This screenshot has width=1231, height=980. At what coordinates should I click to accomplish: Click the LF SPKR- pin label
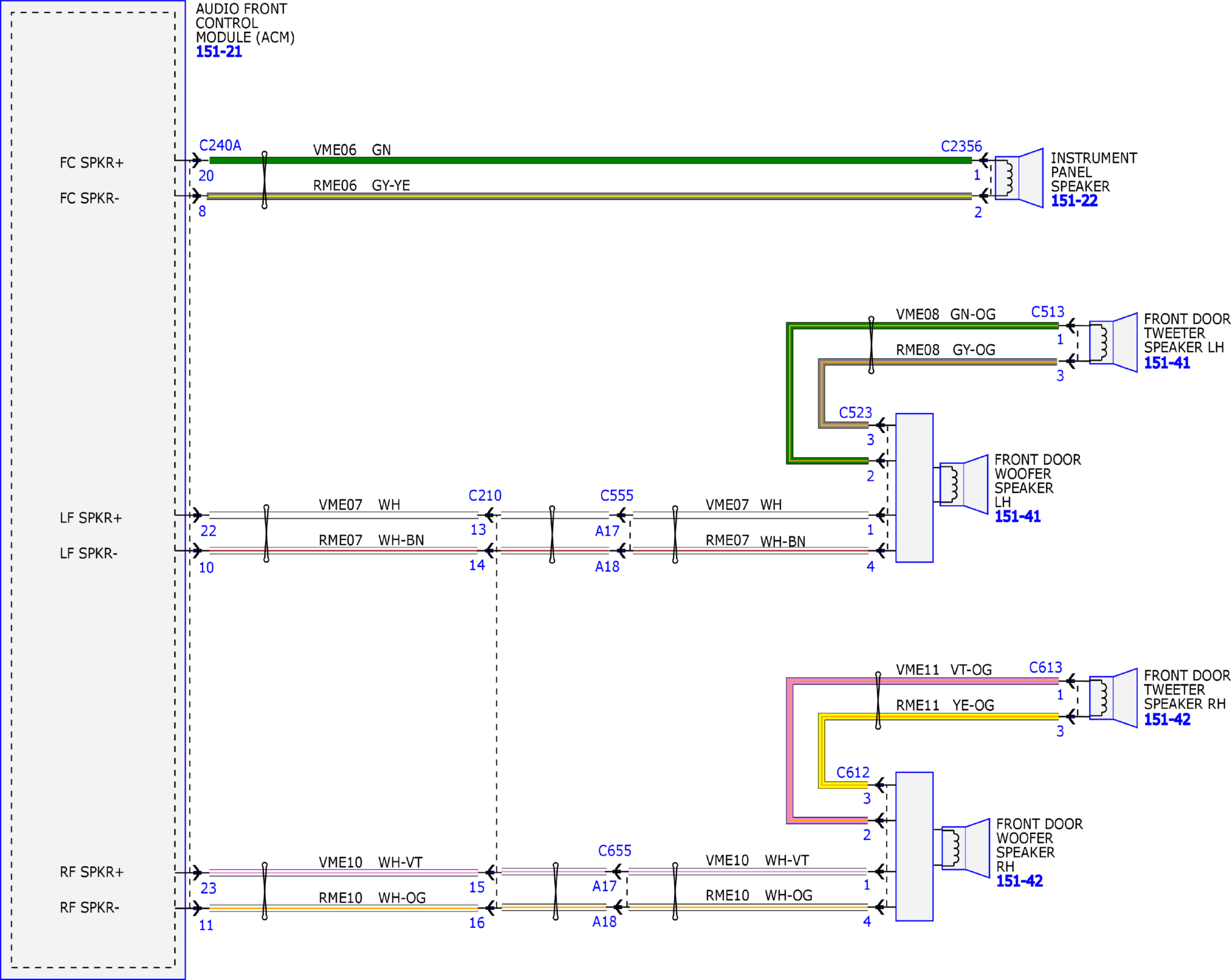pos(88,554)
